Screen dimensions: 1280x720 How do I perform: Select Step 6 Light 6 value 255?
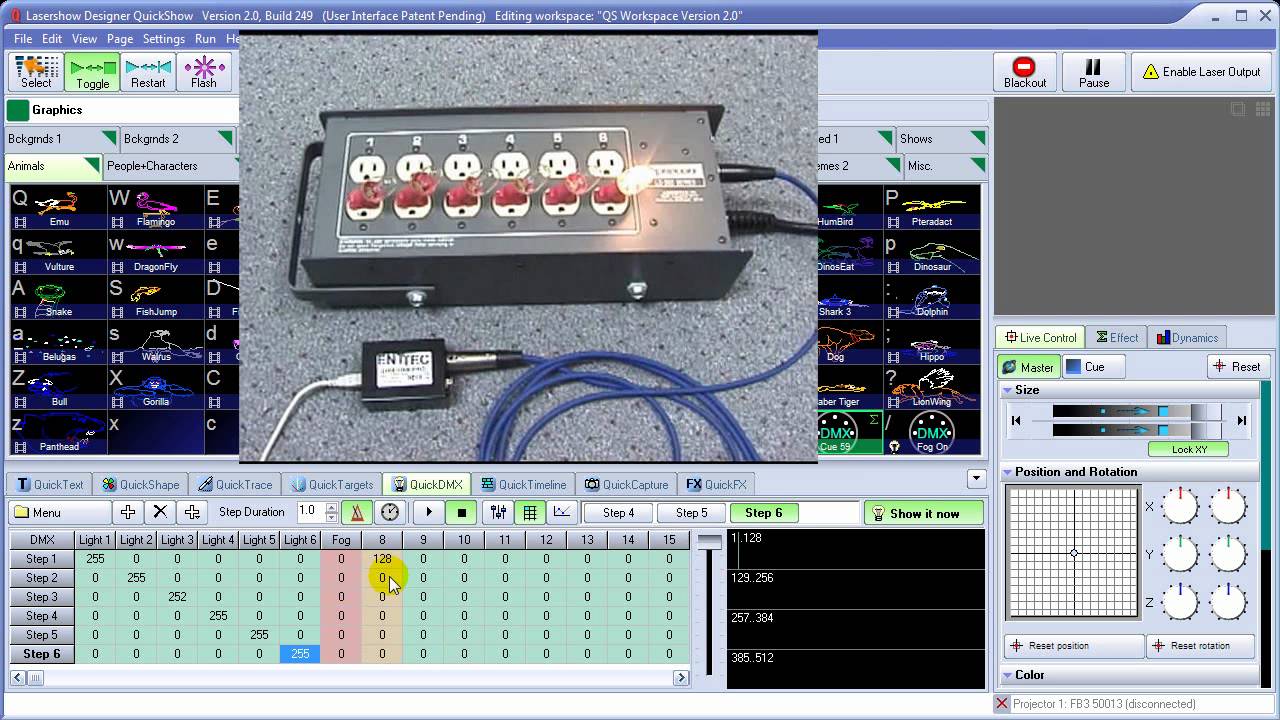300,654
